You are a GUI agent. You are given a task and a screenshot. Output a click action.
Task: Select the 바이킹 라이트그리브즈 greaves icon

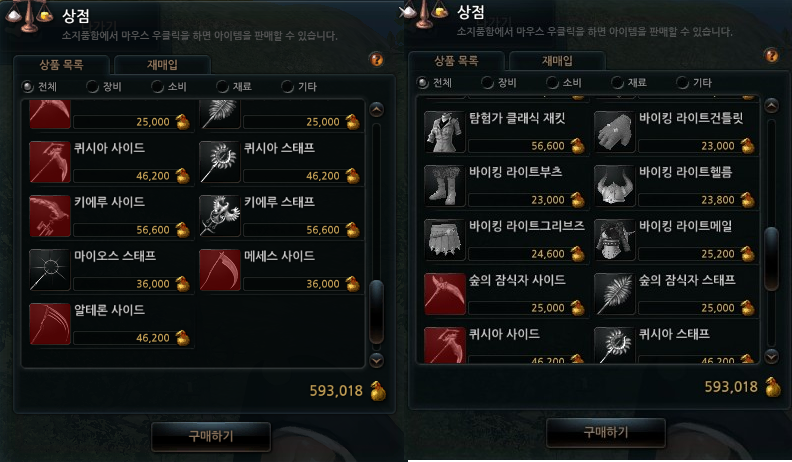coord(444,240)
